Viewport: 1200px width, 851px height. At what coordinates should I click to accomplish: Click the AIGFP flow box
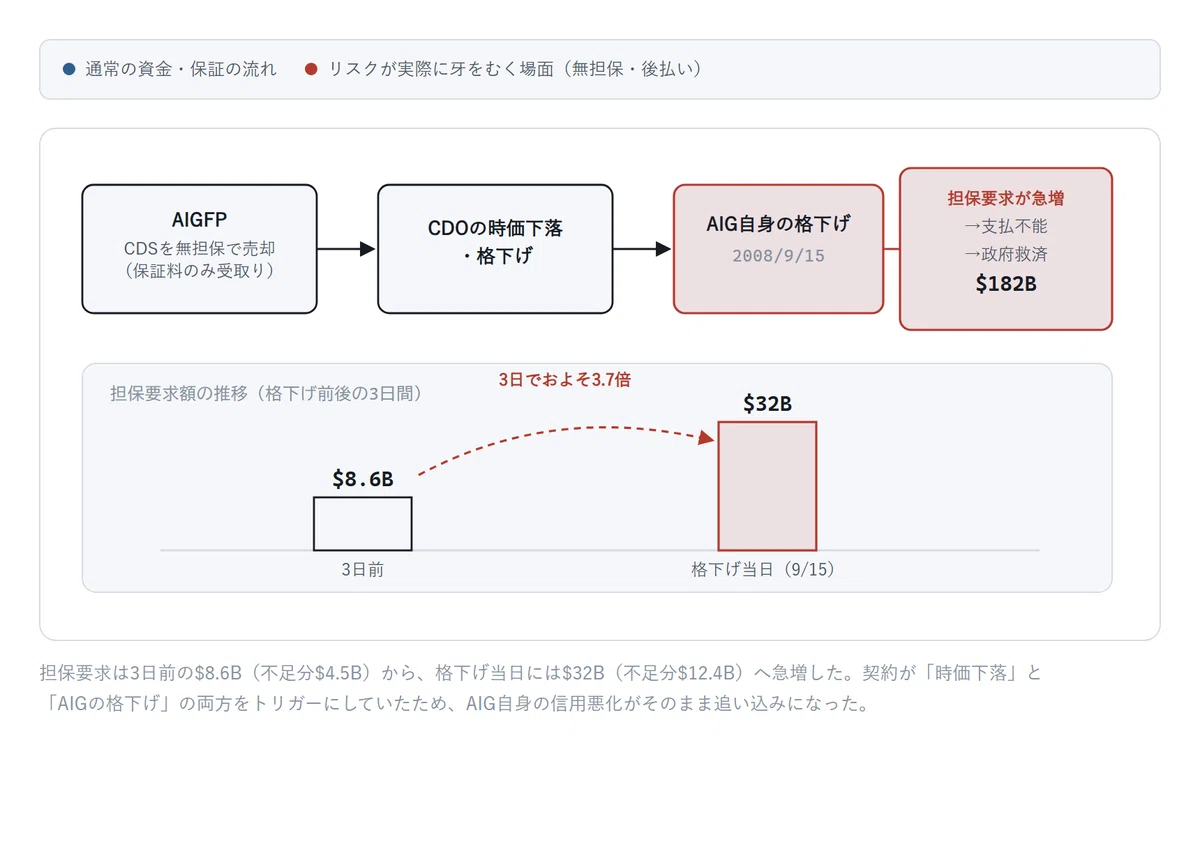click(x=199, y=249)
